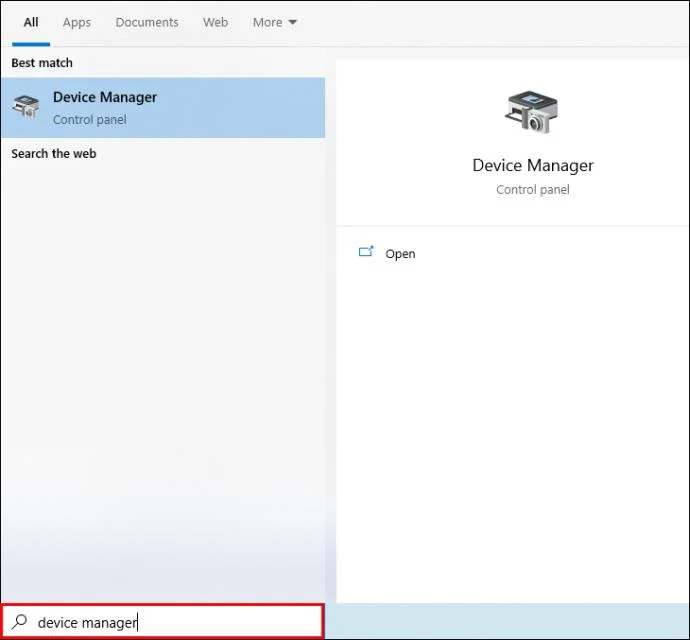This screenshot has height=640, width=690.
Task: Click the Search the web heading
Action: 54,154
